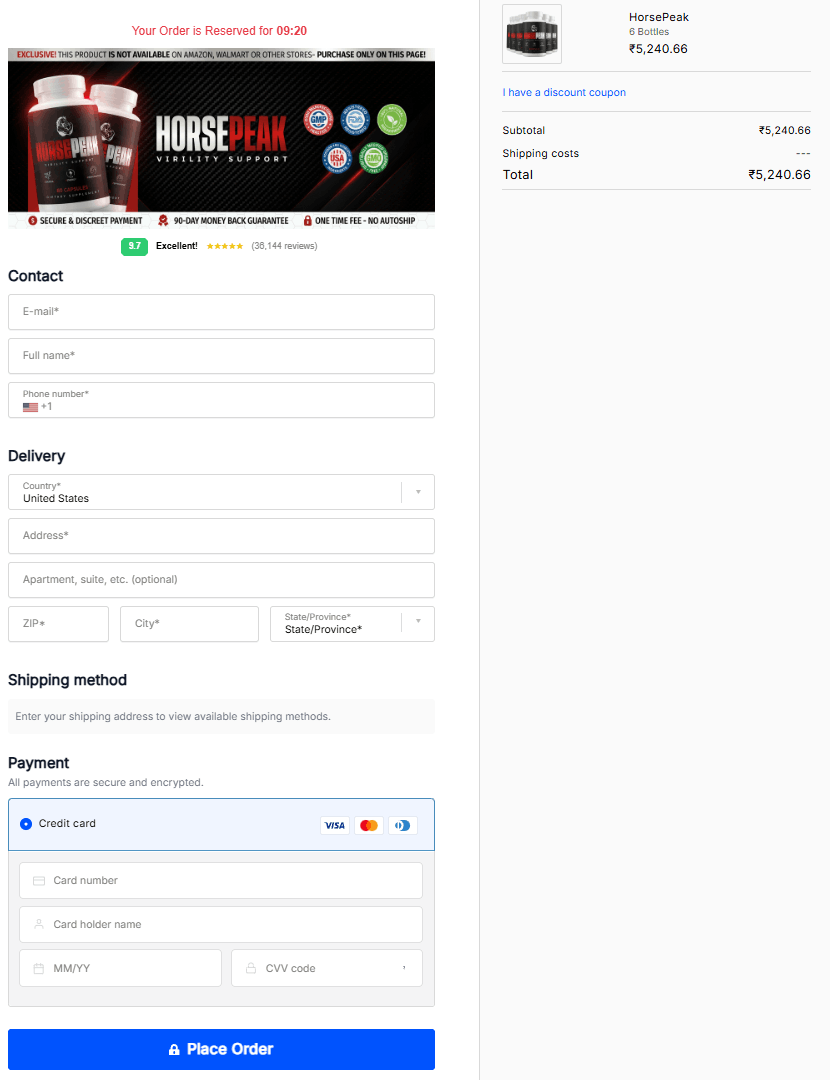Click the US flag phone code icon
The height and width of the screenshot is (1080, 830).
tap(30, 407)
